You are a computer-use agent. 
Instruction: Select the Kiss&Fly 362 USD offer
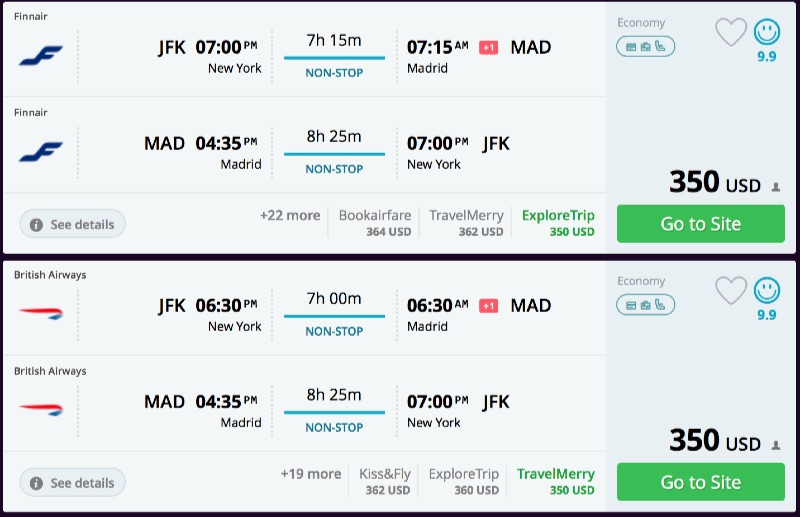(x=385, y=482)
